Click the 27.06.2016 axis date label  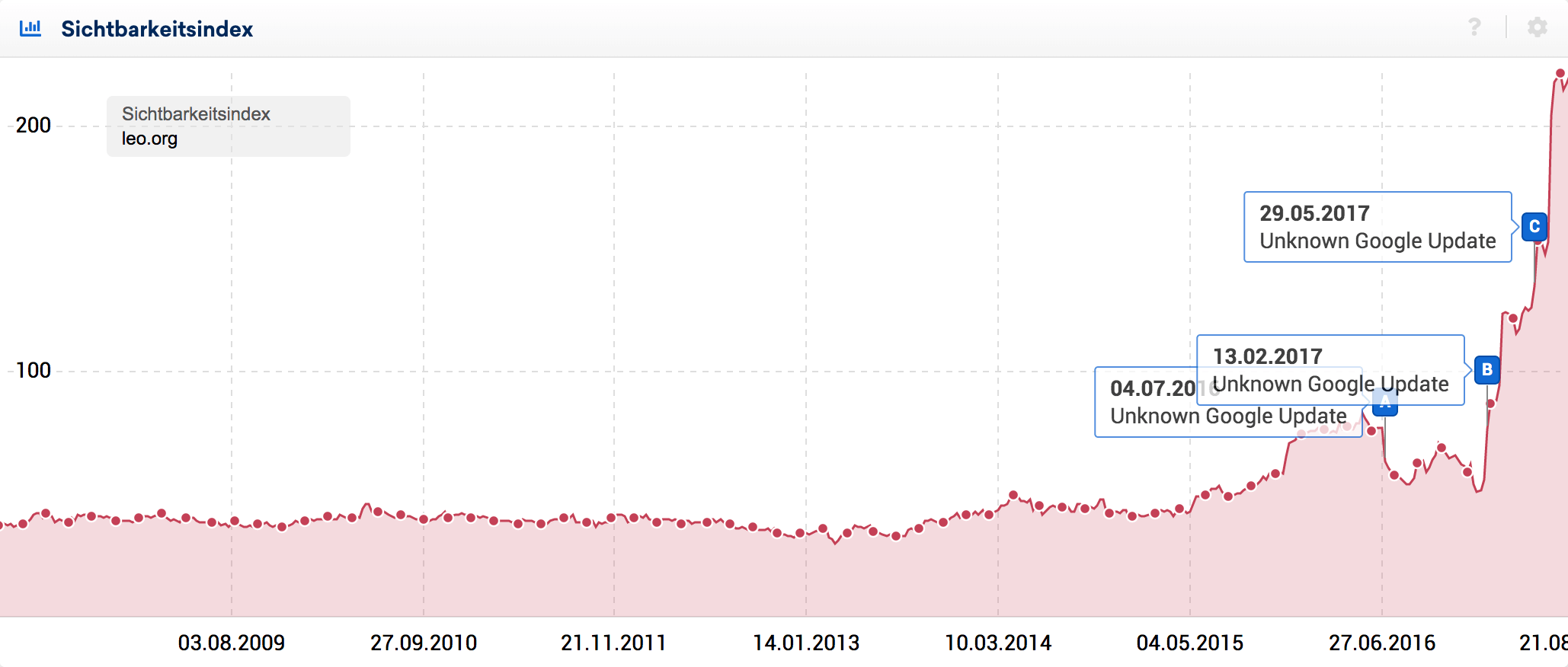click(x=1382, y=643)
